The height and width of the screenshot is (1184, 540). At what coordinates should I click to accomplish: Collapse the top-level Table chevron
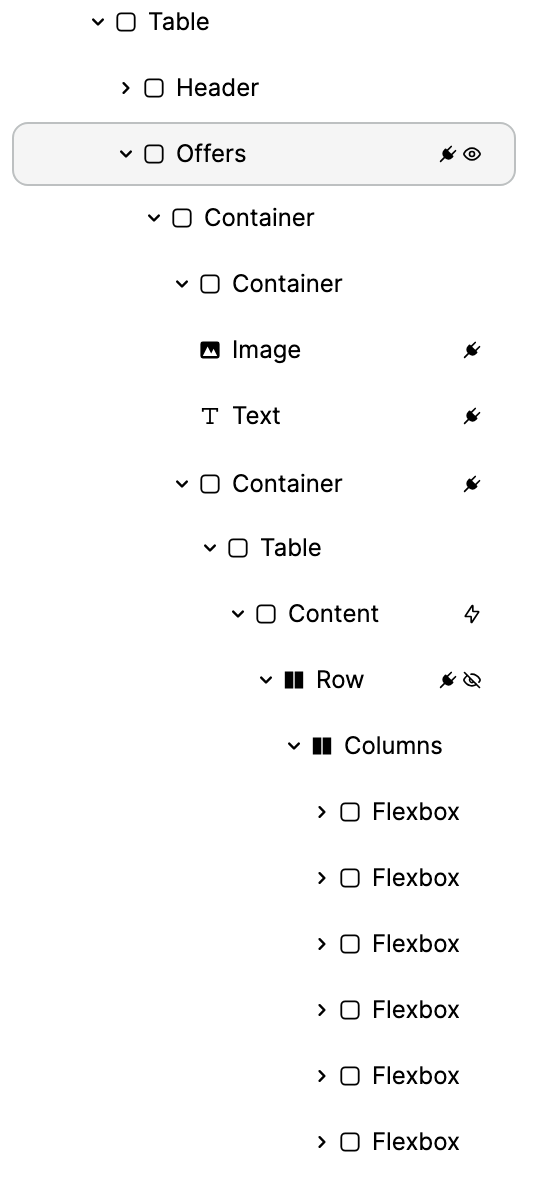[98, 22]
